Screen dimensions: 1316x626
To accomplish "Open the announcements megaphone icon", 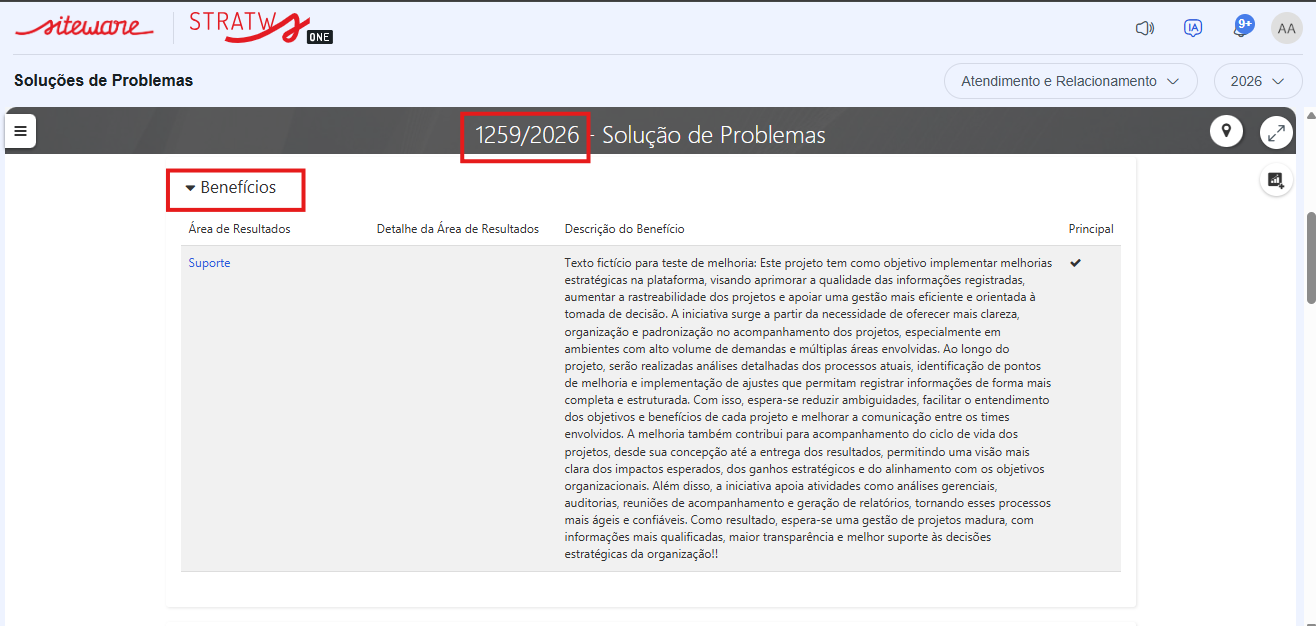I will click(1145, 28).
